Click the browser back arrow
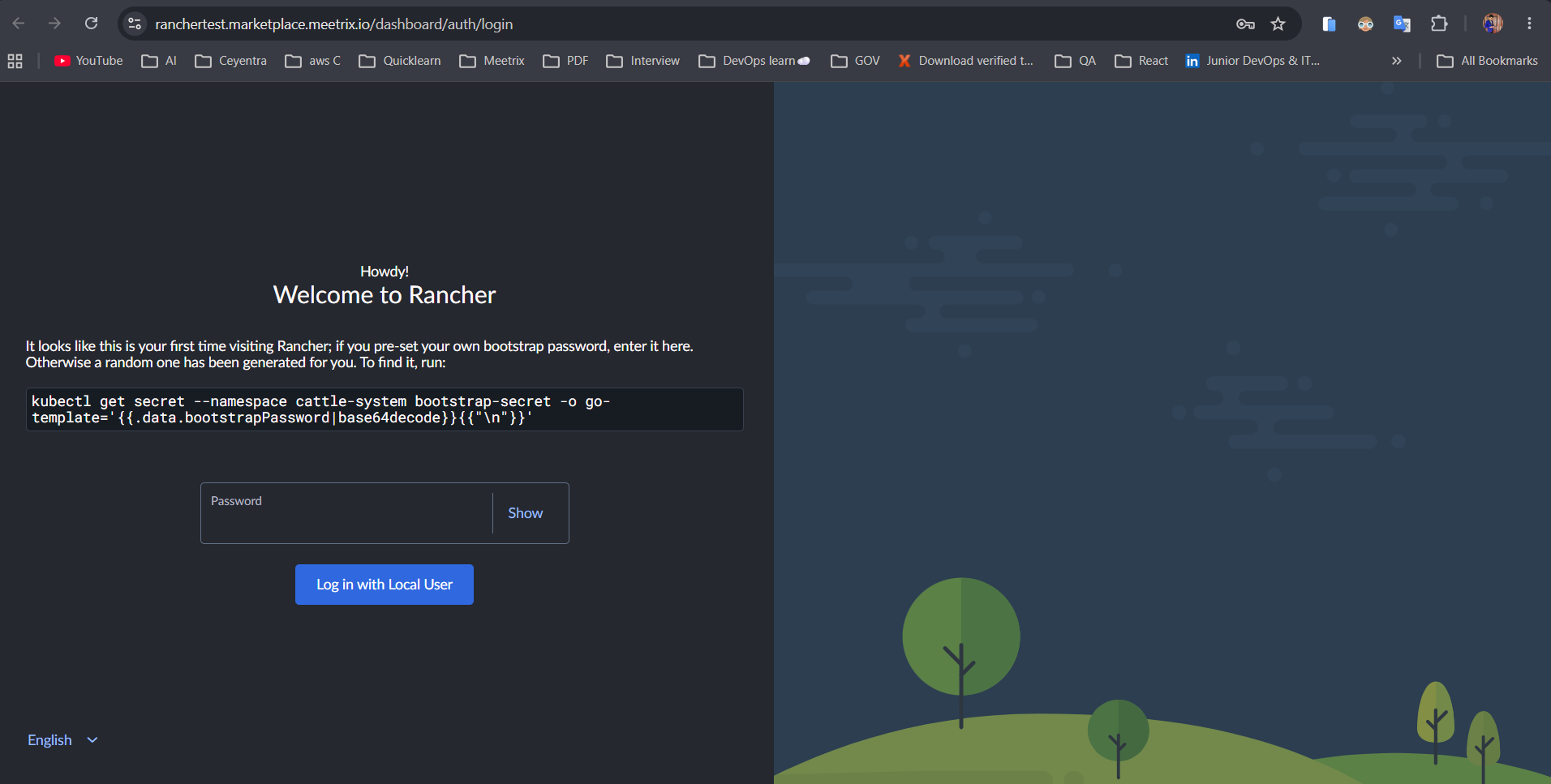1551x784 pixels. (19, 24)
